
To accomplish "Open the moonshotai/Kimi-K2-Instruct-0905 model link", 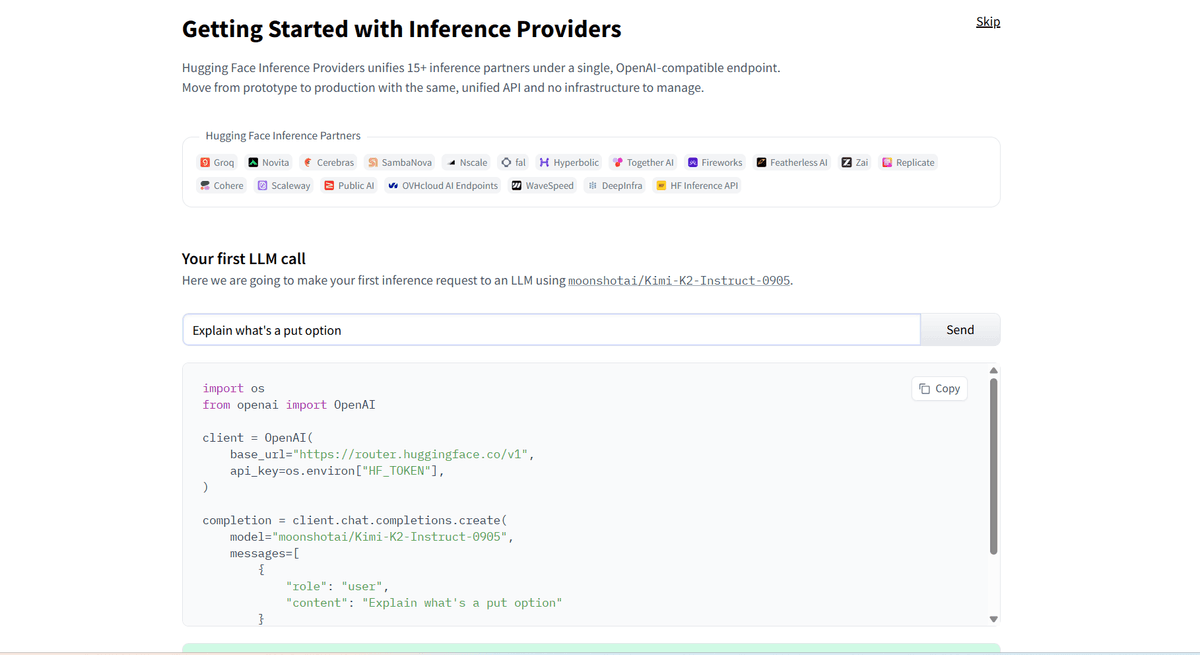I will tap(679, 280).
